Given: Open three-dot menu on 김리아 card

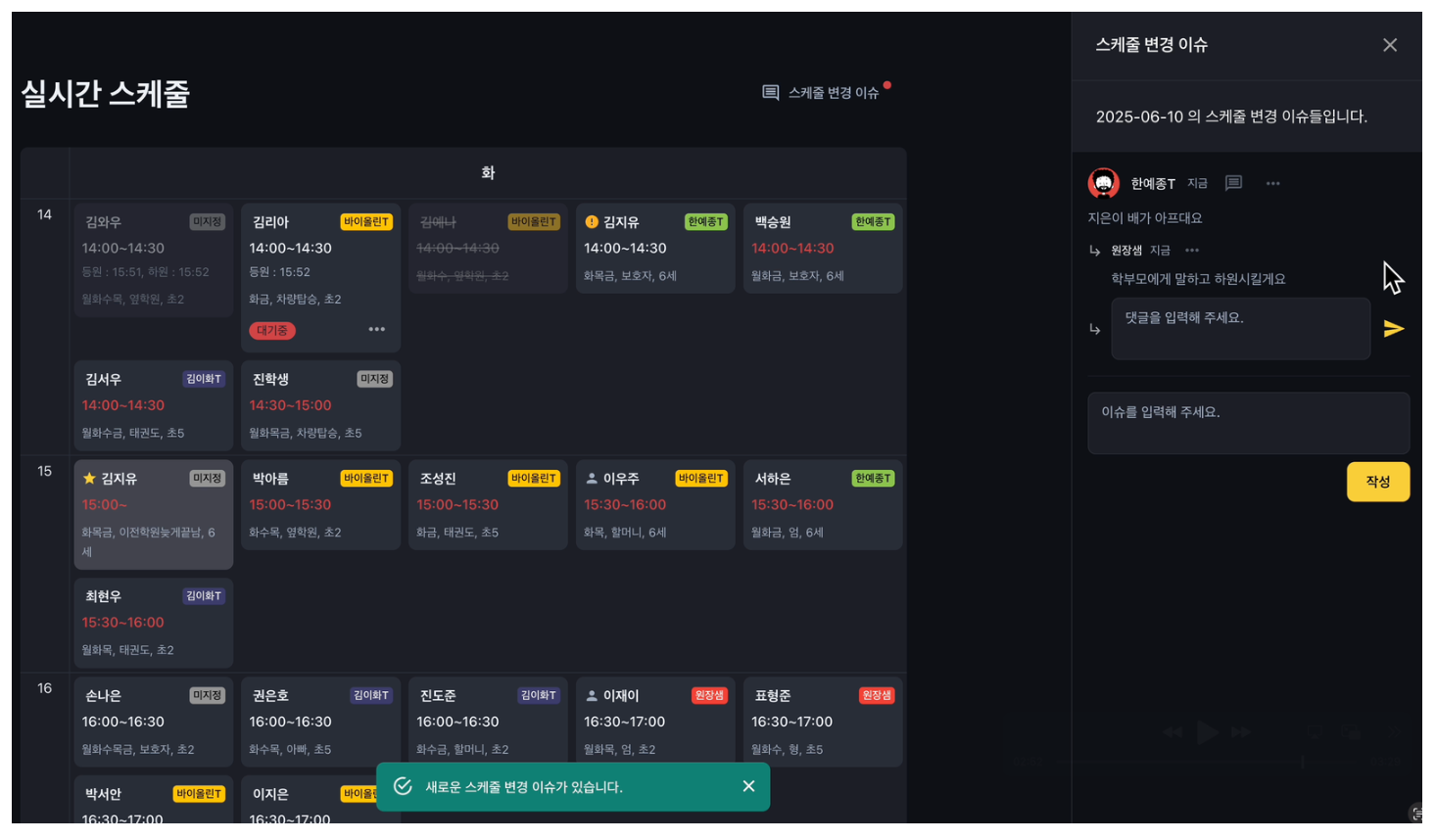Looking at the screenshot, I should (x=376, y=329).
